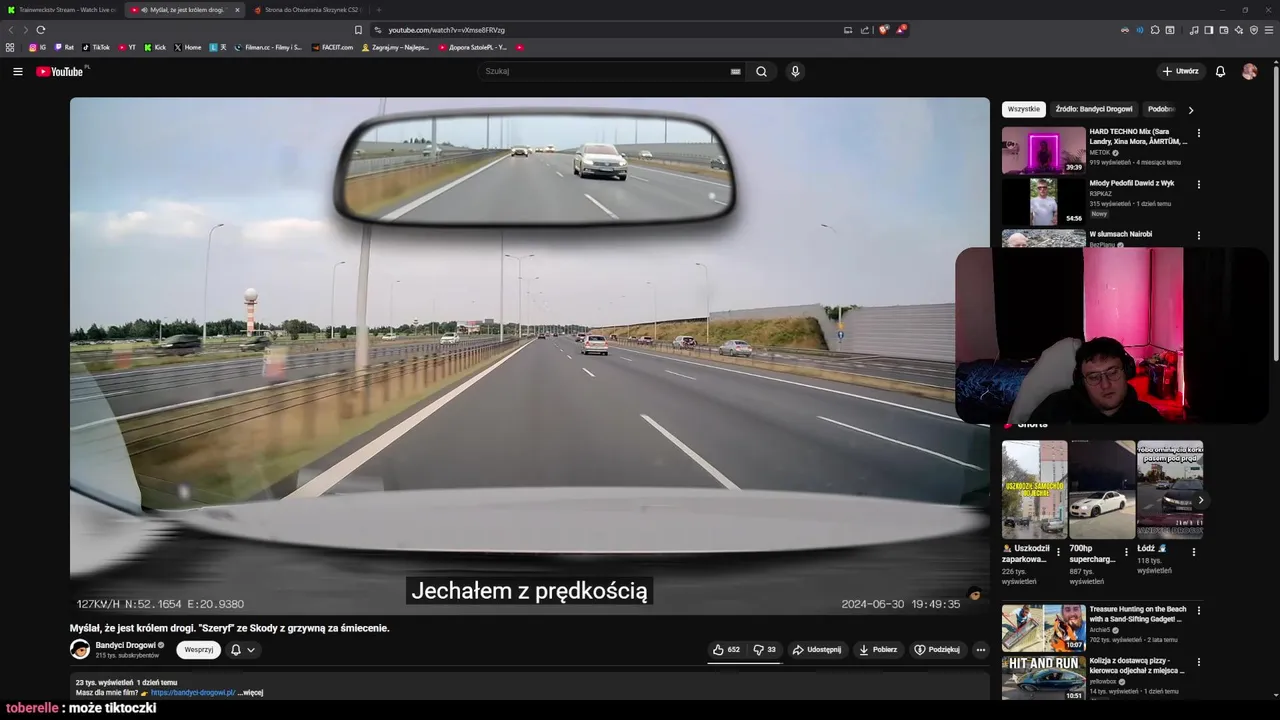Open options for 700hp supercharg... short
Screen dimensions: 1280x720
(x=1126, y=552)
